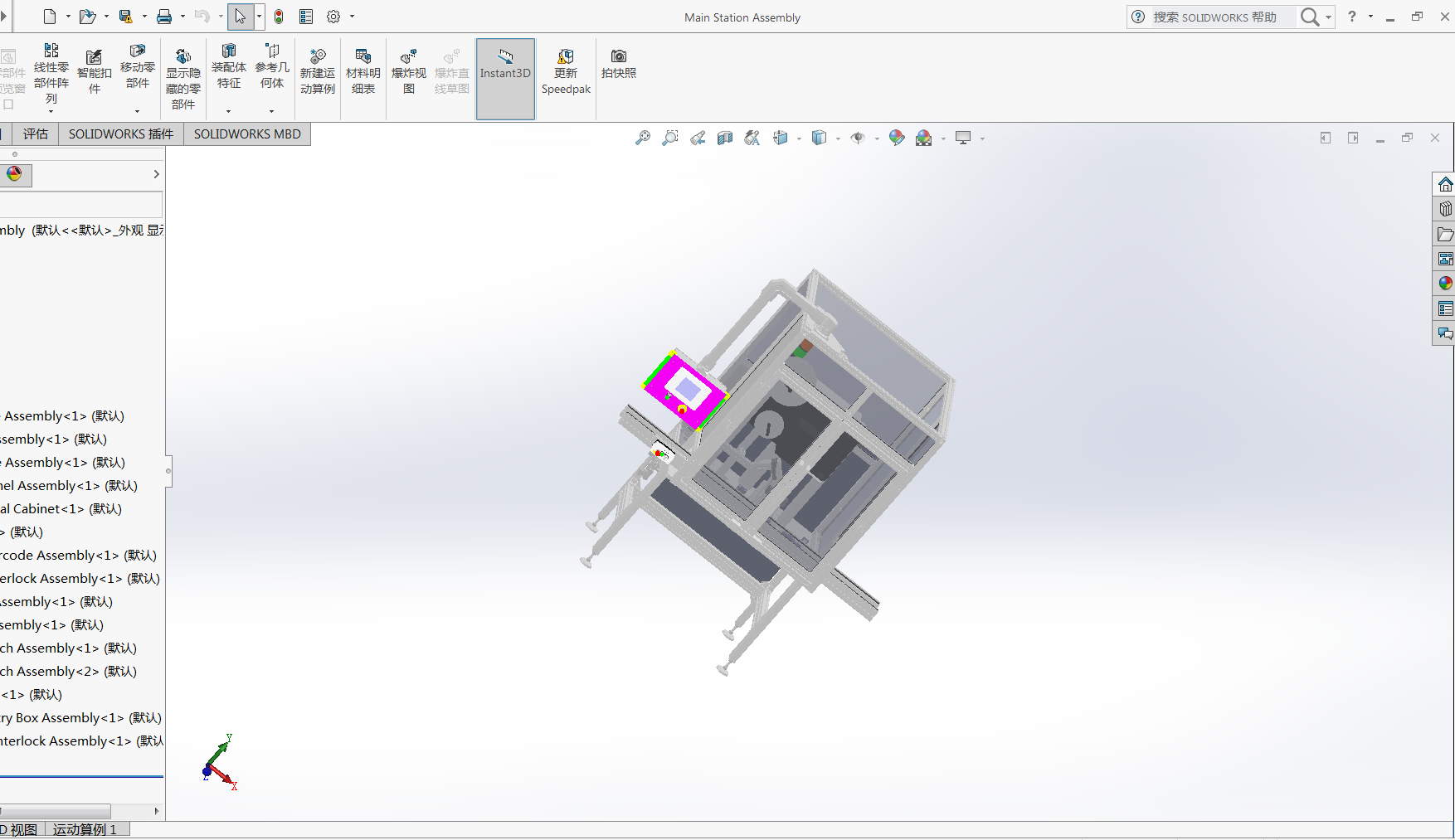Expand the dropdown under 移动零部件
1455x840 pixels.
pos(137,111)
